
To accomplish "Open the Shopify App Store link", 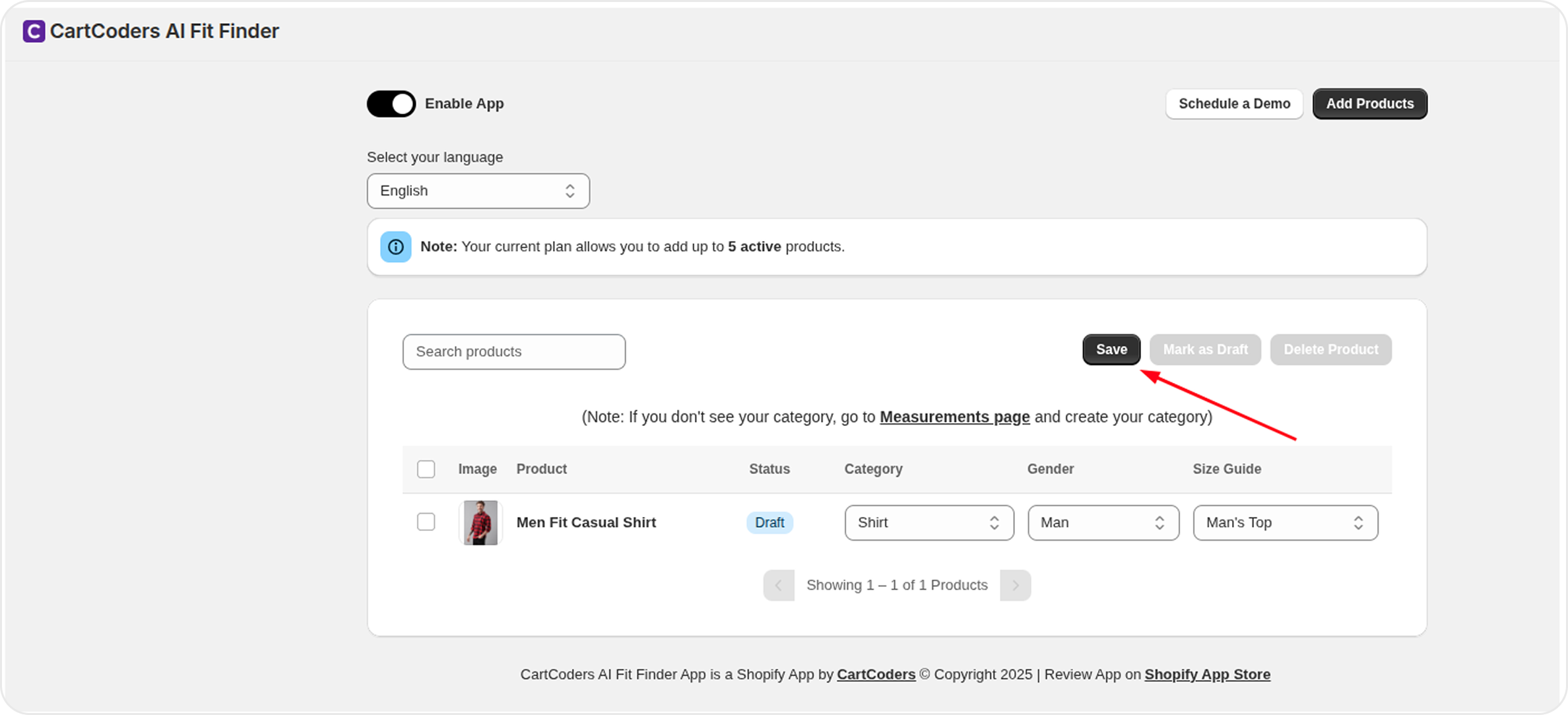I will 1207,674.
